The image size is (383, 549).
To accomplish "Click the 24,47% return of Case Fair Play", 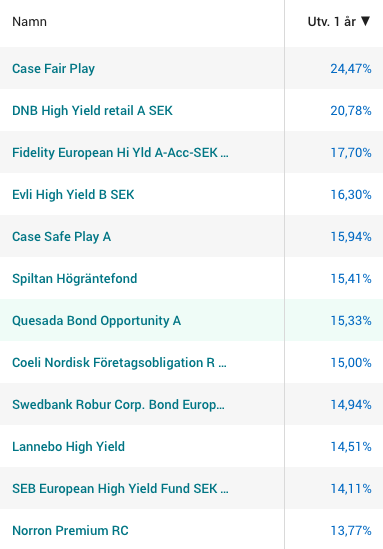I will 351,69.
